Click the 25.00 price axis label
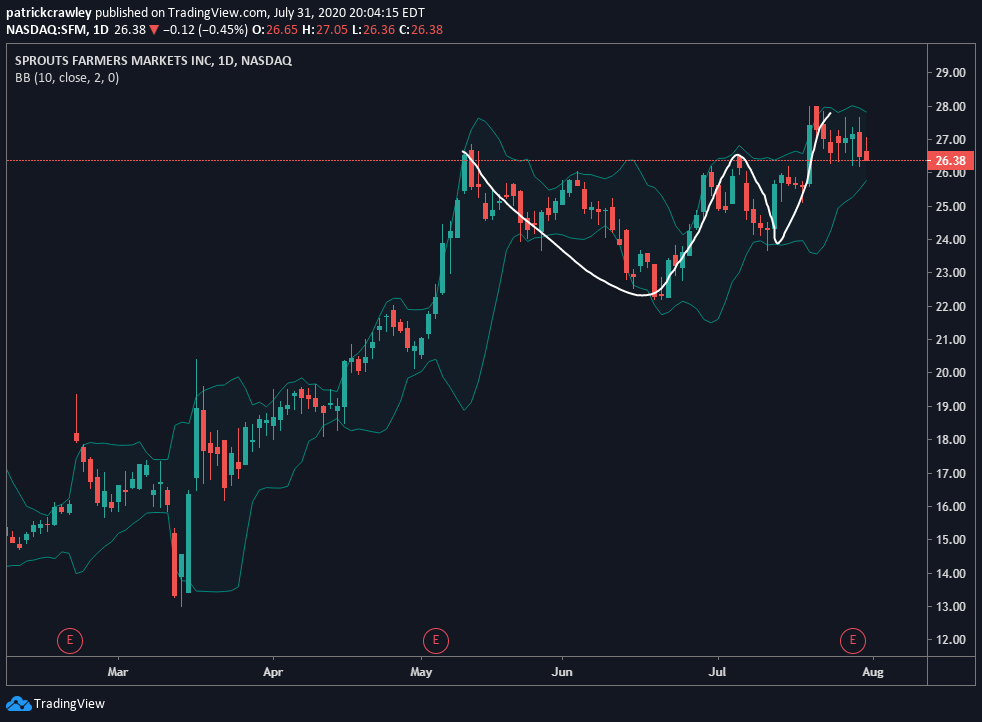This screenshot has height=722, width=982. 950,207
